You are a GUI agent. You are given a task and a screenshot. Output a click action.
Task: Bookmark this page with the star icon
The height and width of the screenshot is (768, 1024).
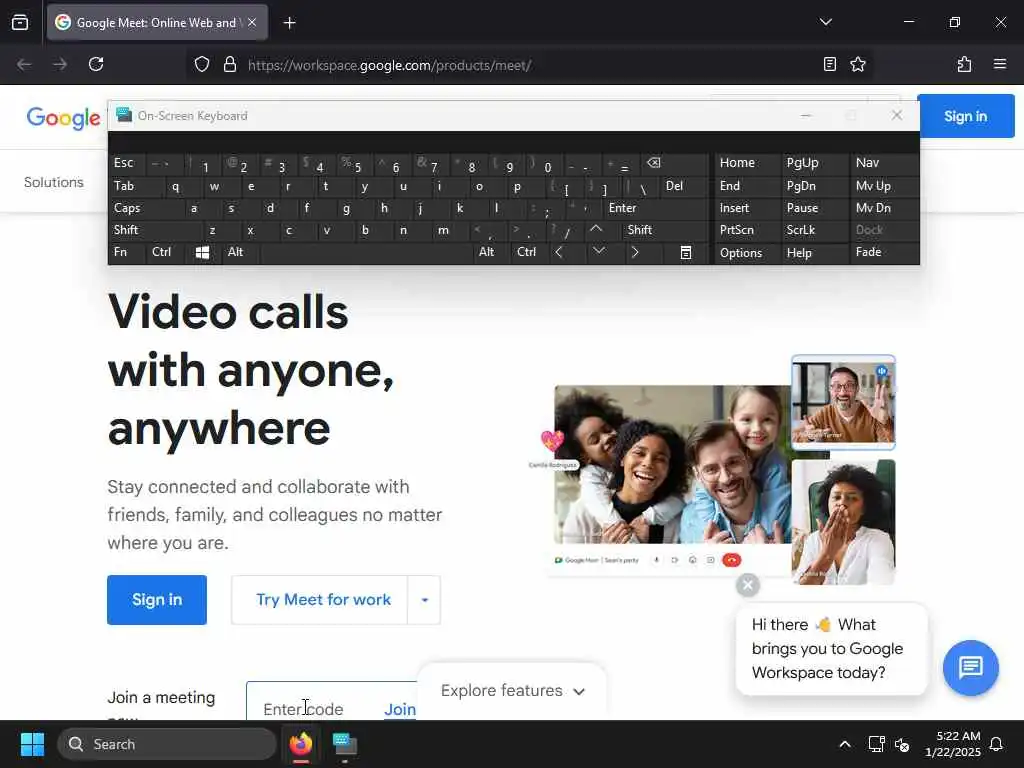857,64
